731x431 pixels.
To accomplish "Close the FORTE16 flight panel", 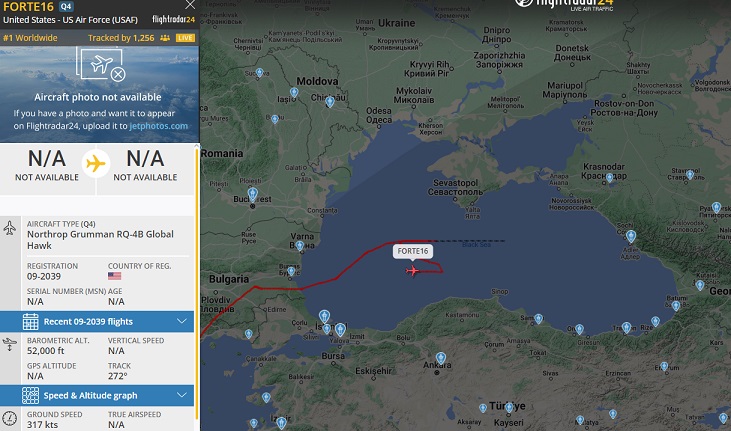I will coord(190,5).
